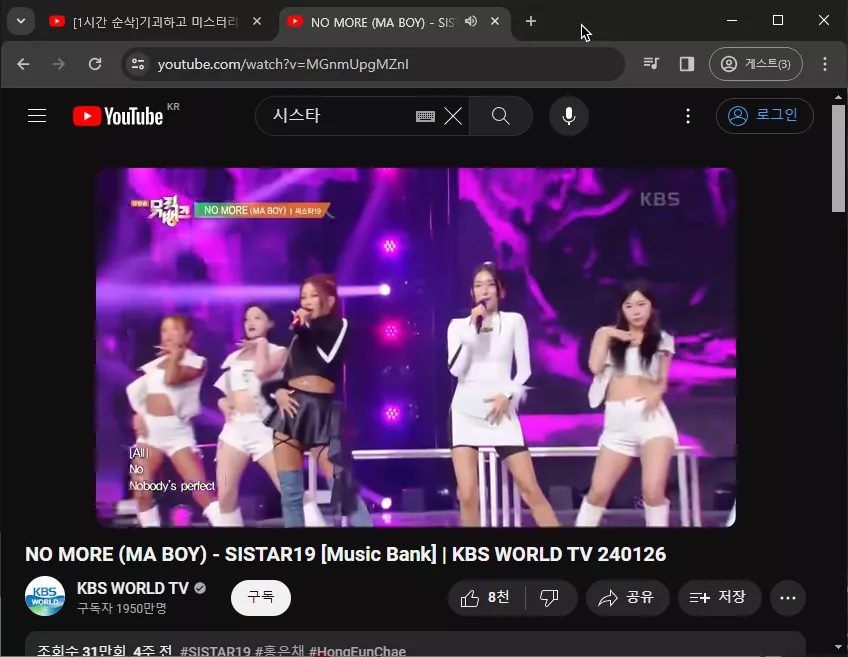Open the guest profile button 게스트(3)
This screenshot has height=657, width=848.
click(756, 64)
